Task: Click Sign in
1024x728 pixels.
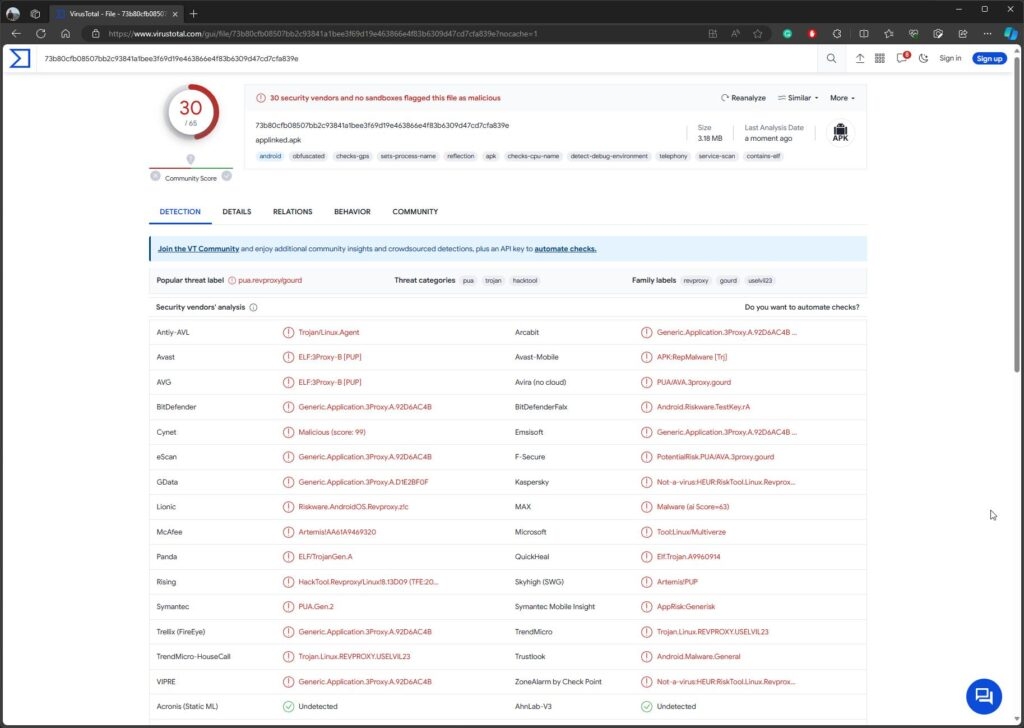Action: coord(950,58)
